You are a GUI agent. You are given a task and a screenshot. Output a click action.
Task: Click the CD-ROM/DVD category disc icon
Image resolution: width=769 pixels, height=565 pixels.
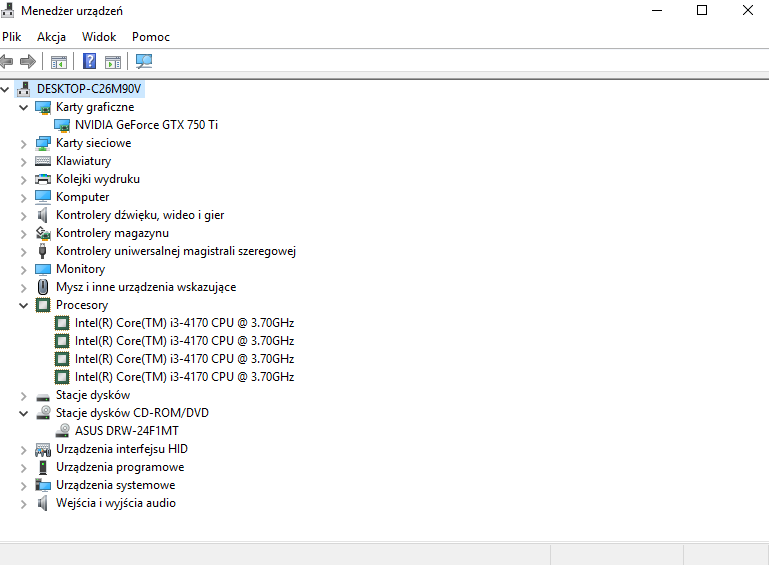coord(43,413)
